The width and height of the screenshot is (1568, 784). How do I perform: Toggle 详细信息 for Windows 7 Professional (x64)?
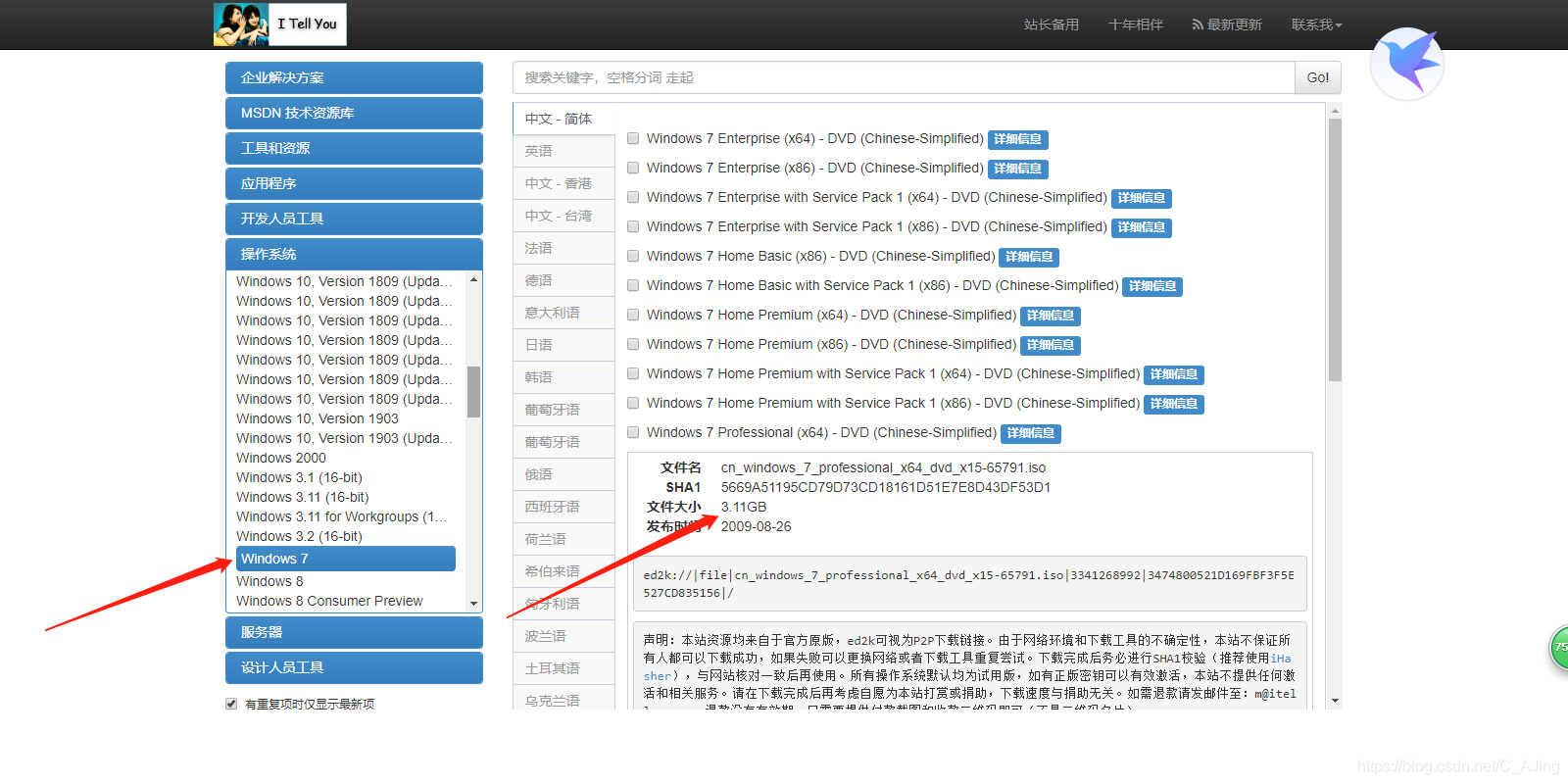1031,433
